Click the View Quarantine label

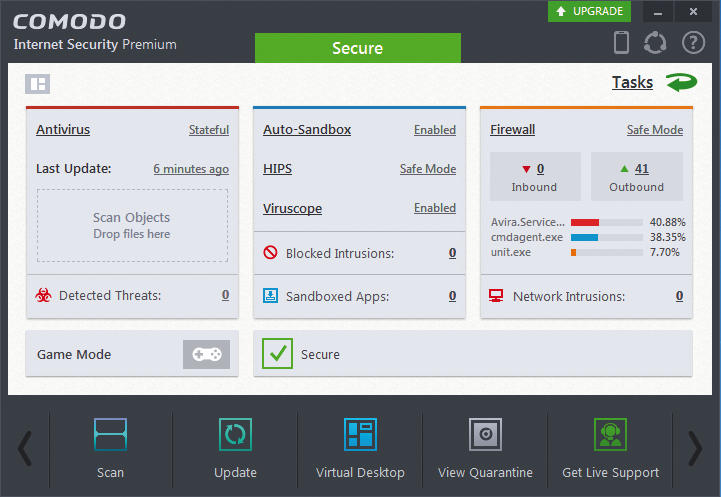[486, 473]
